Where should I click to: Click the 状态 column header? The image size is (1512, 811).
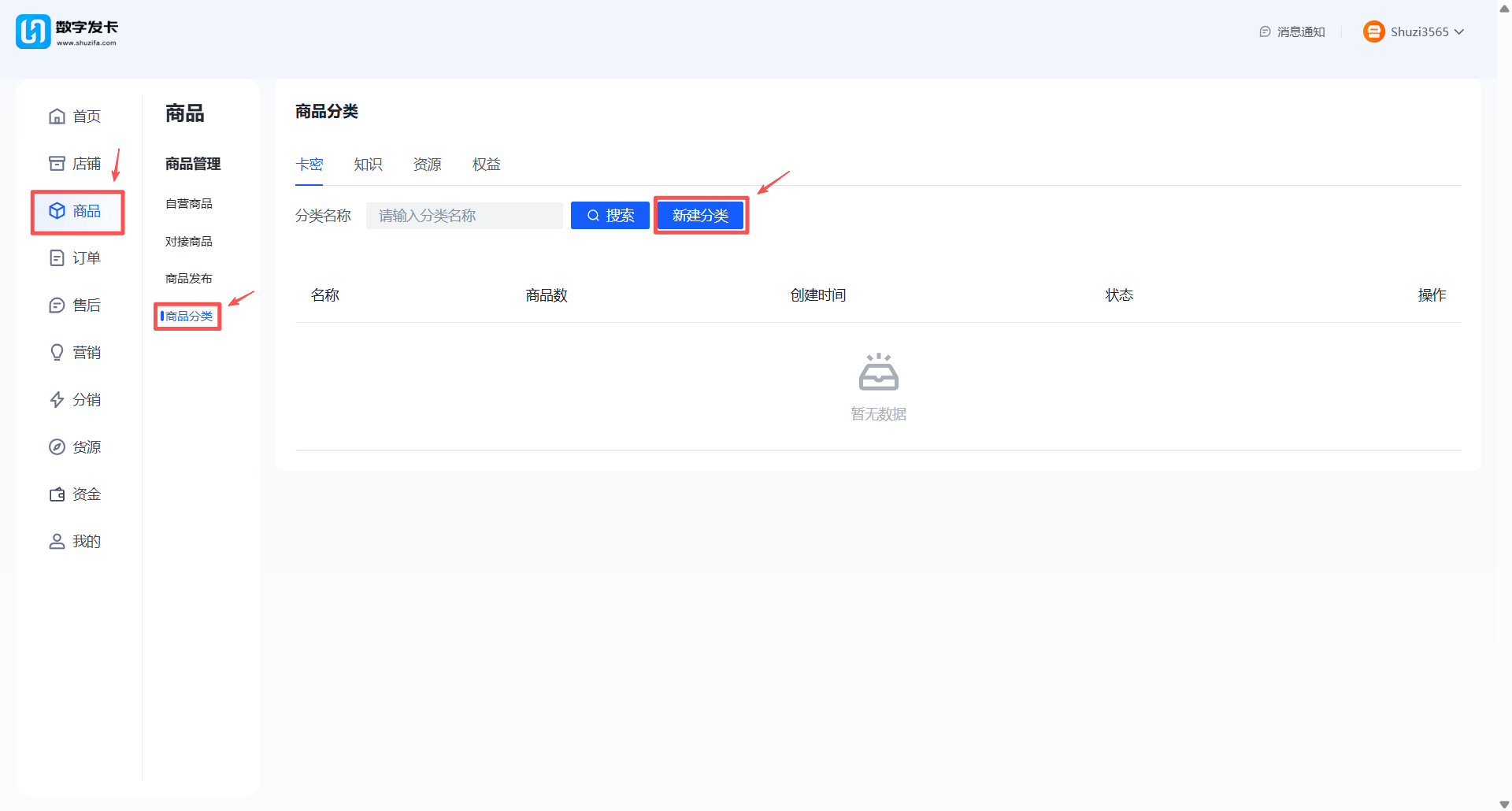1119,295
